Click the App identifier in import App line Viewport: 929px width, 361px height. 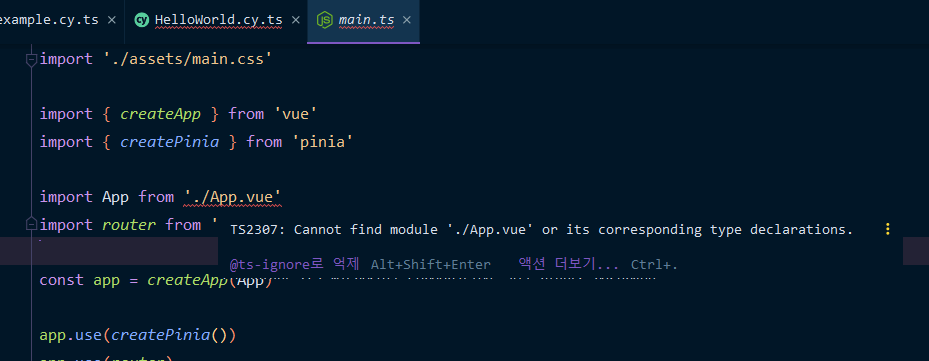tap(116, 197)
